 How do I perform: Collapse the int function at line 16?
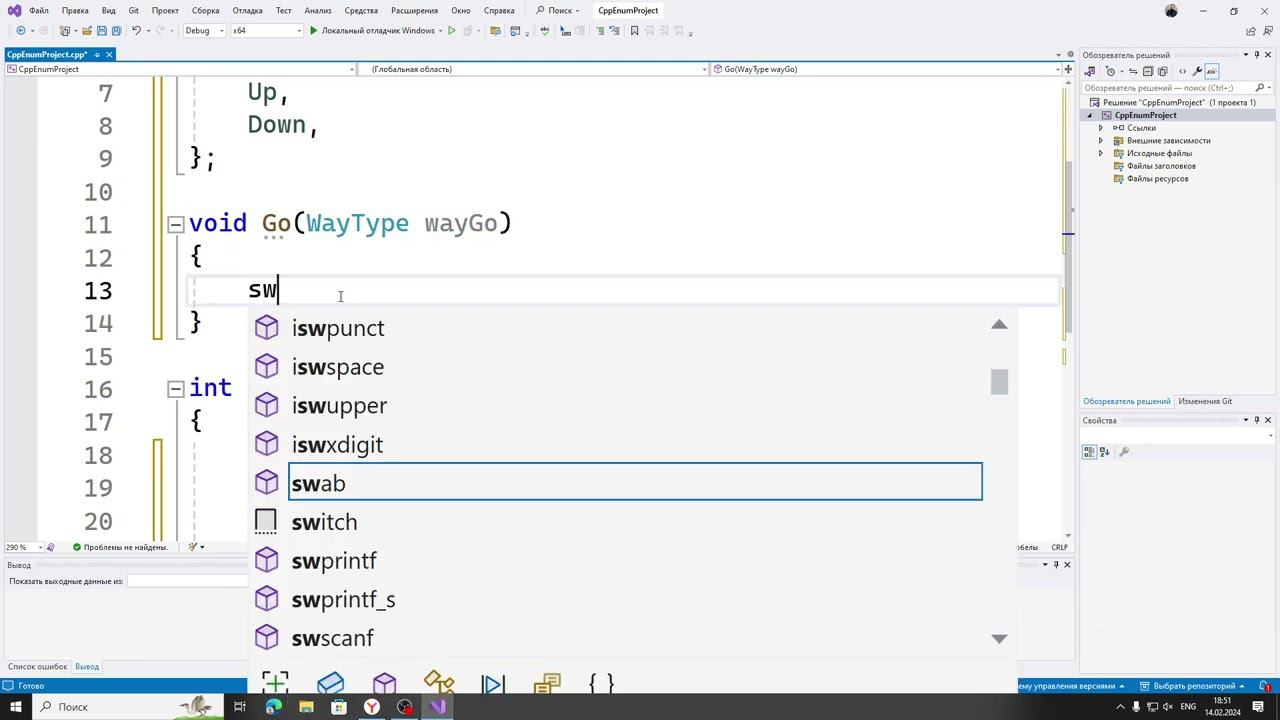point(175,389)
